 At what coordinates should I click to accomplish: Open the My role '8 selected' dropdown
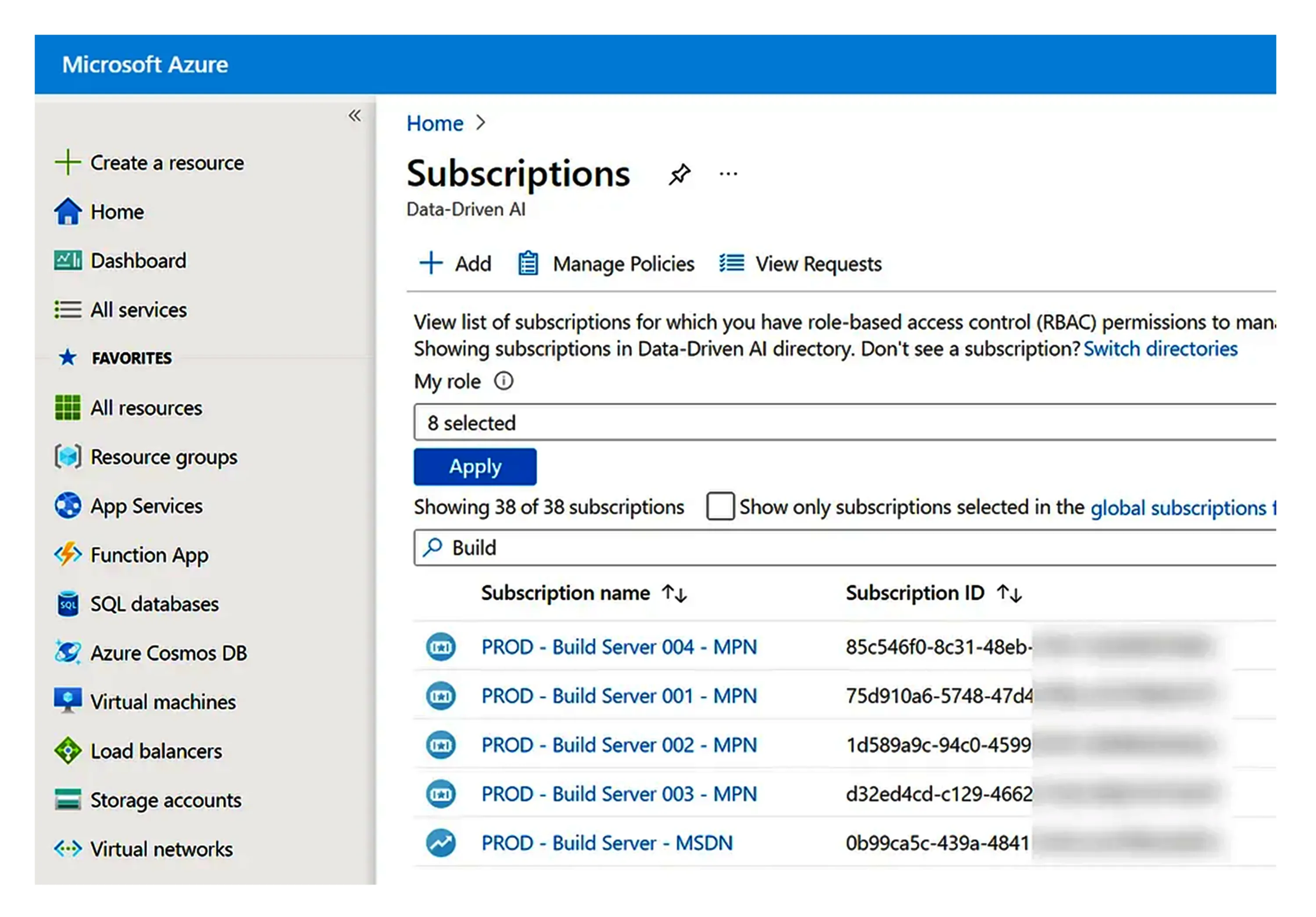click(x=845, y=423)
